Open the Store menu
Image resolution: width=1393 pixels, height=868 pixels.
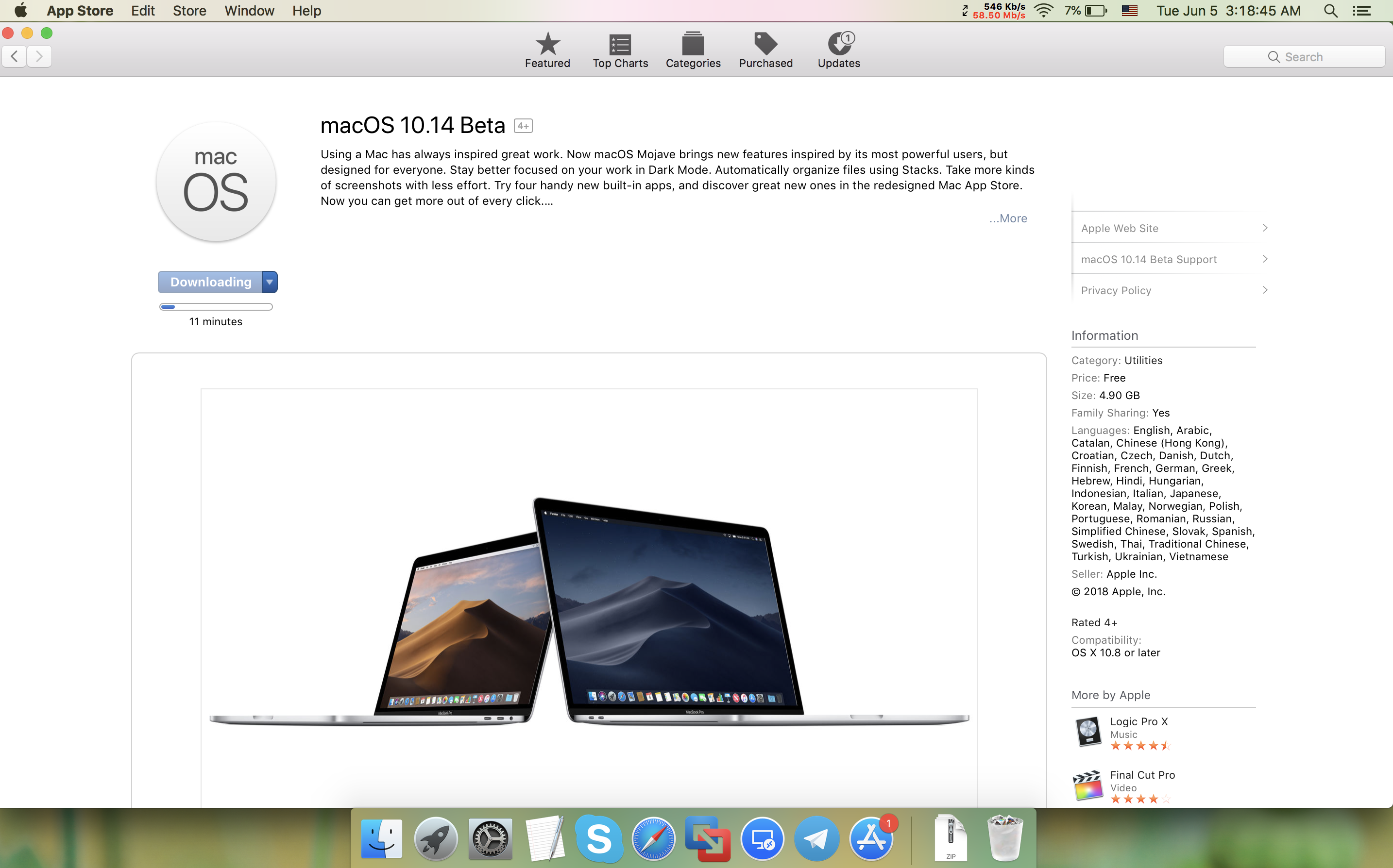coord(189,11)
